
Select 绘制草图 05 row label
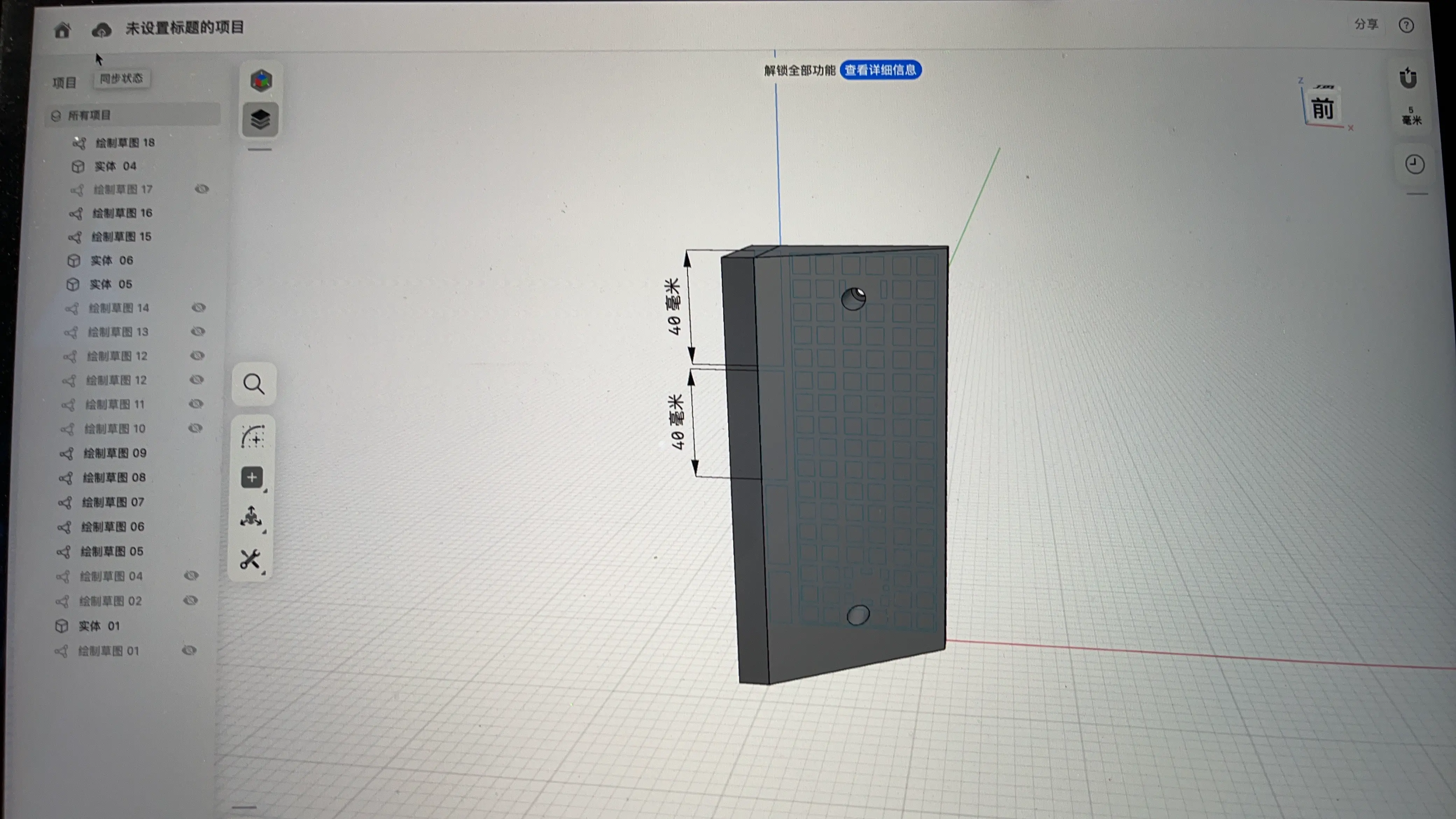click(x=112, y=552)
